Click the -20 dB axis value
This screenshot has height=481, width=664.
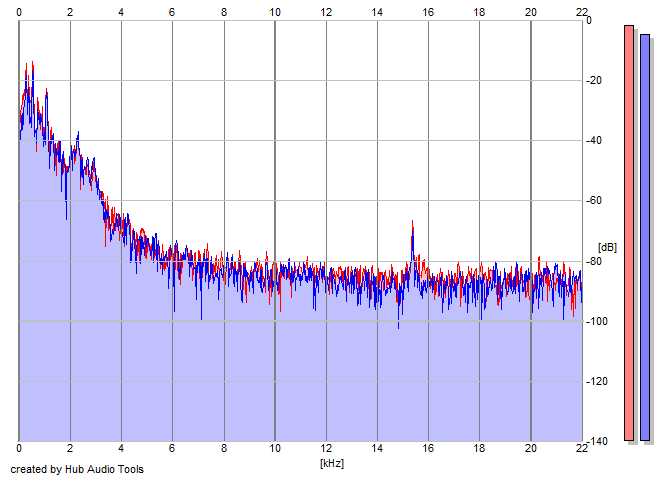click(x=594, y=80)
